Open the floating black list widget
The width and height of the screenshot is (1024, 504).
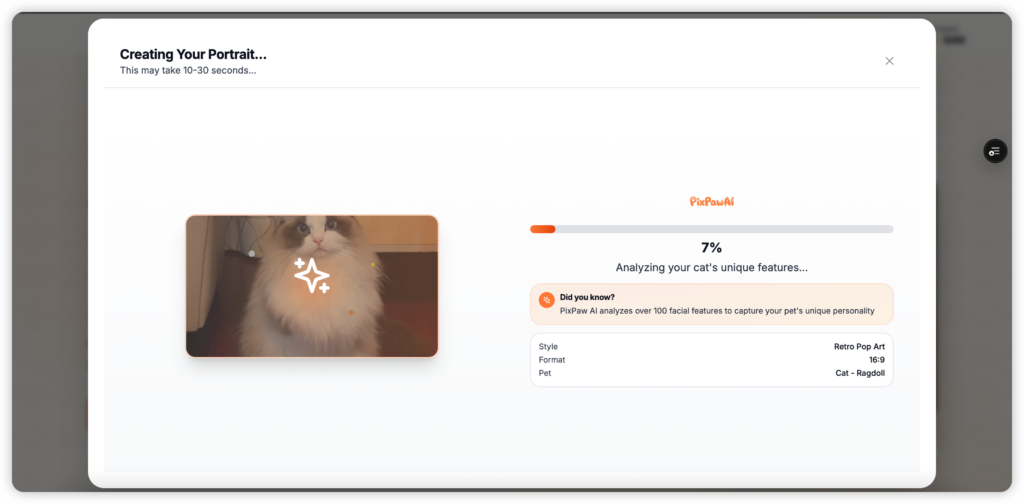point(995,151)
